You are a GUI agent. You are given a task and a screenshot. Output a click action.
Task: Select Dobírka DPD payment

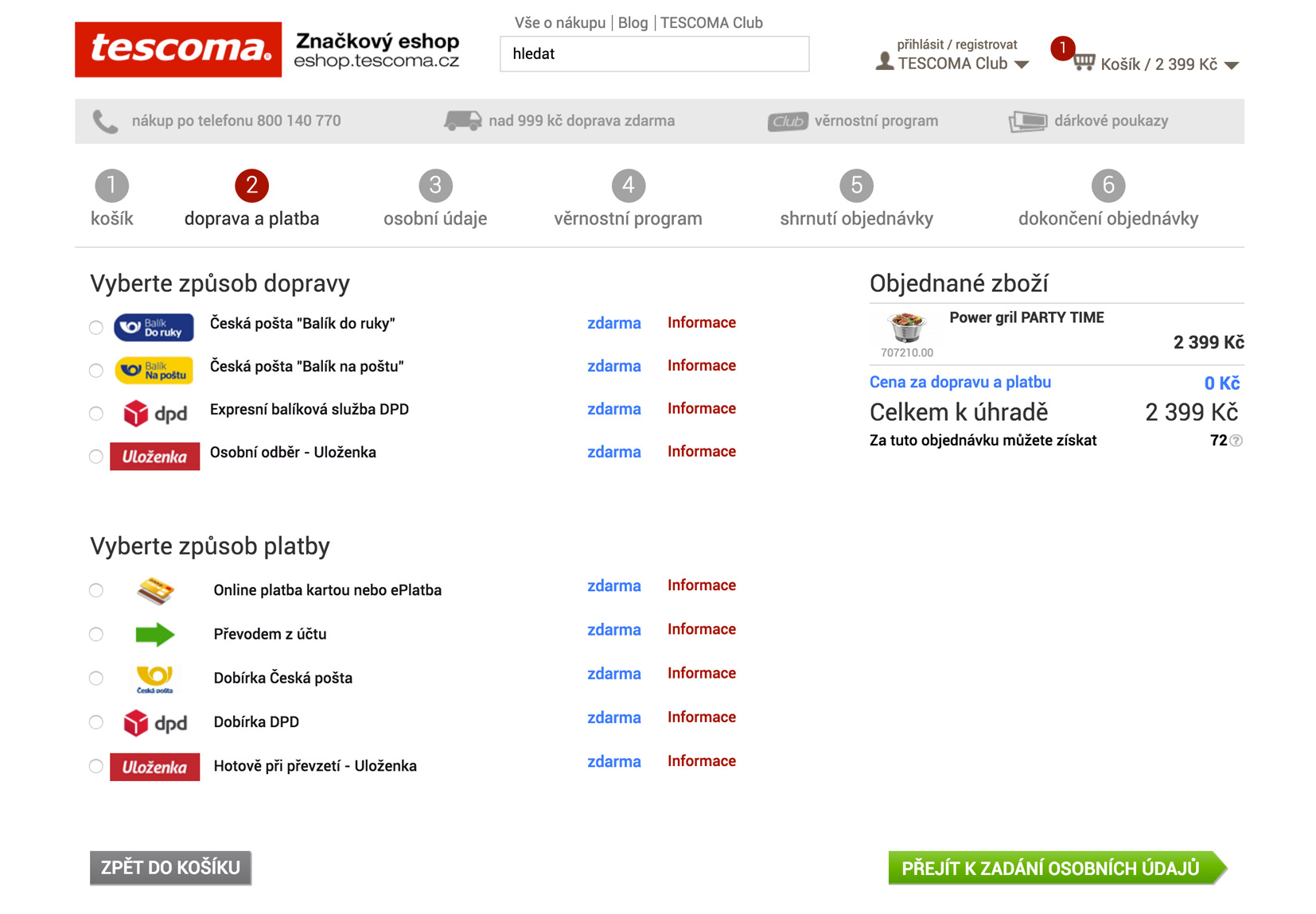click(96, 722)
